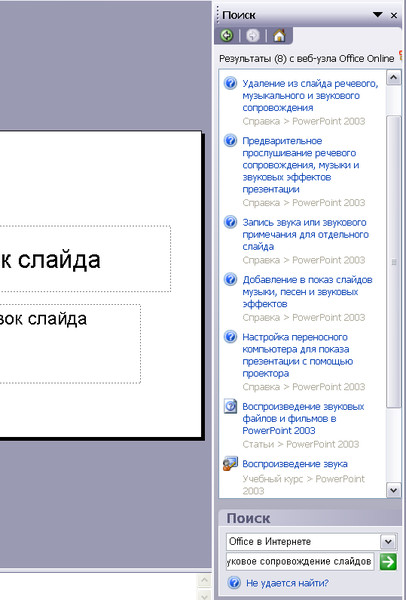
Task: Click the Forward arrow in search pane
Action: point(253,36)
